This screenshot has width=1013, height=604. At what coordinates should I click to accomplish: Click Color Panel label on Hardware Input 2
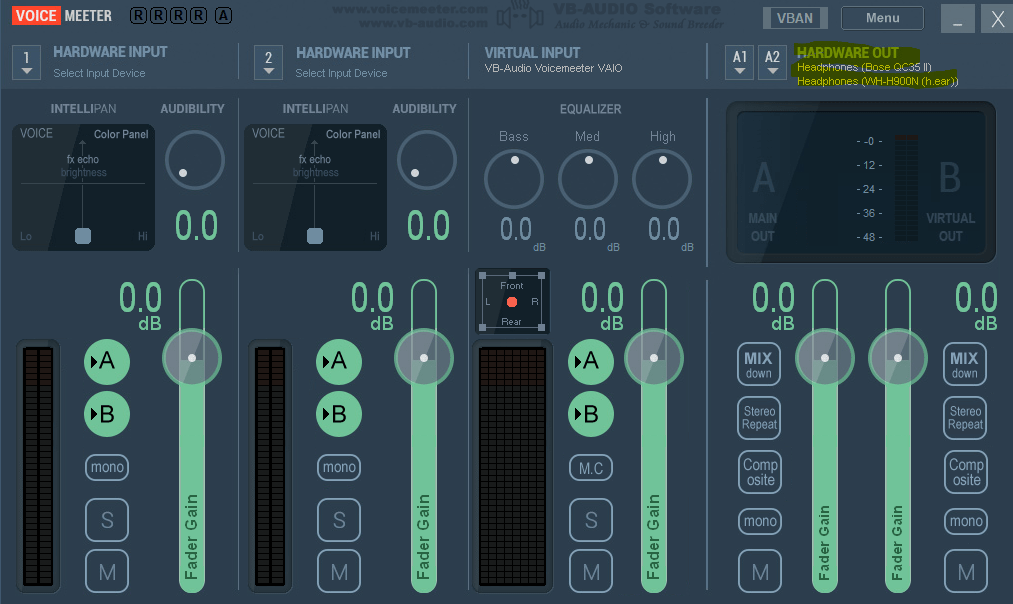353,134
